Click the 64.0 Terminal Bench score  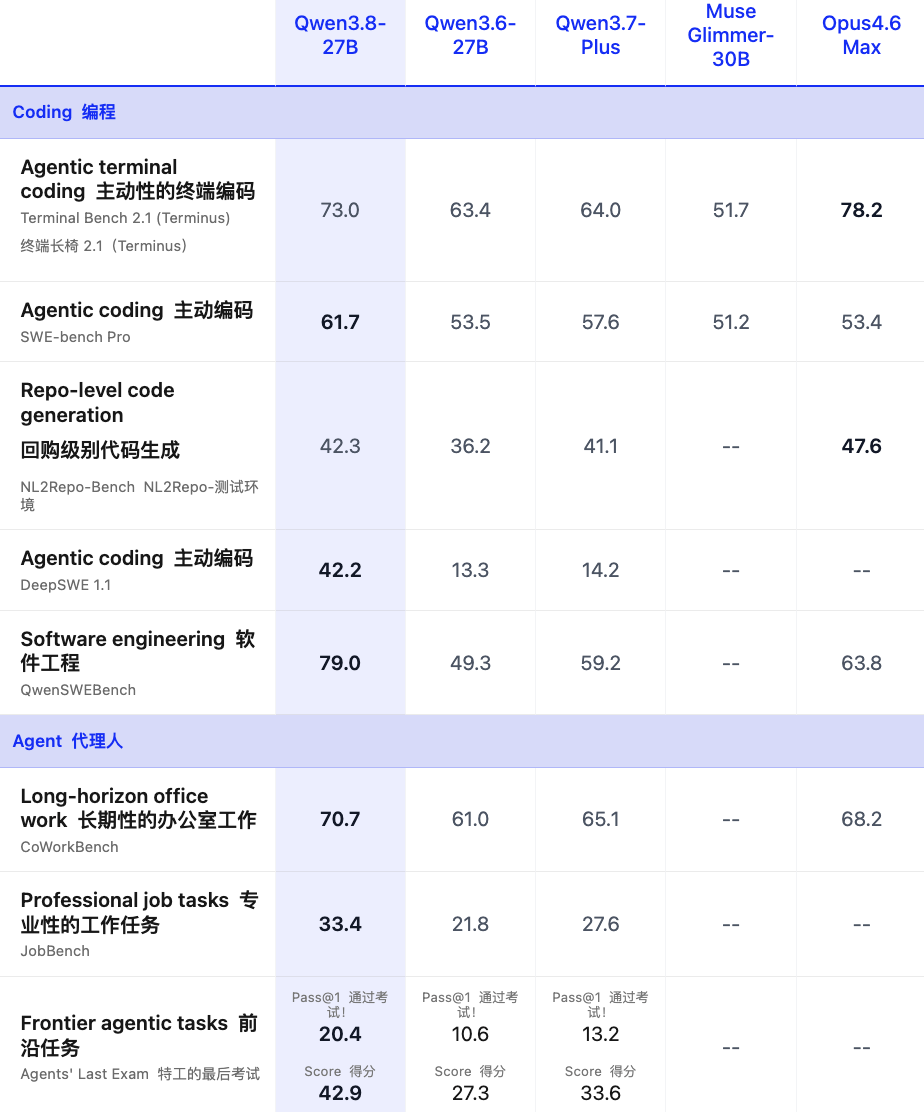pos(600,210)
